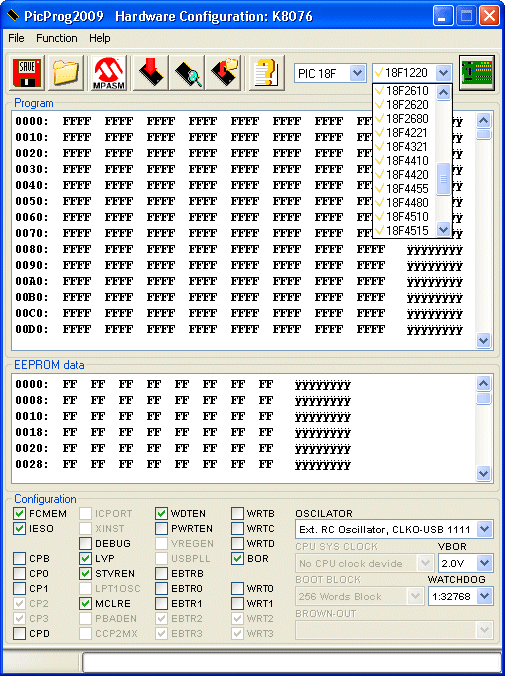The width and height of the screenshot is (505, 676).
Task: Uncheck the WDTEN checkbox
Action: click(161, 513)
